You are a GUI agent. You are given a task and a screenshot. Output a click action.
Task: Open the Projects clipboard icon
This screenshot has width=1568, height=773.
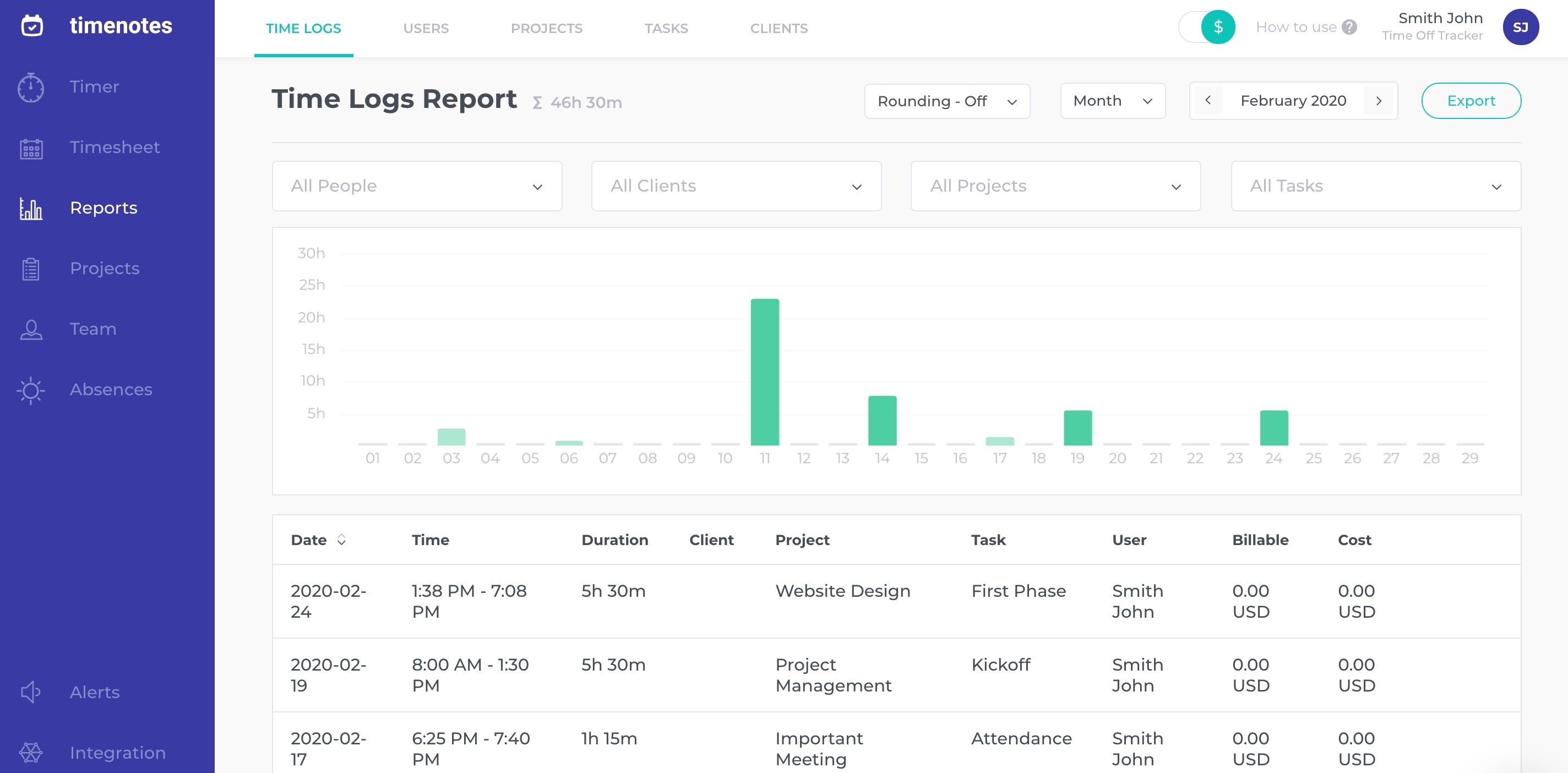[x=30, y=269]
